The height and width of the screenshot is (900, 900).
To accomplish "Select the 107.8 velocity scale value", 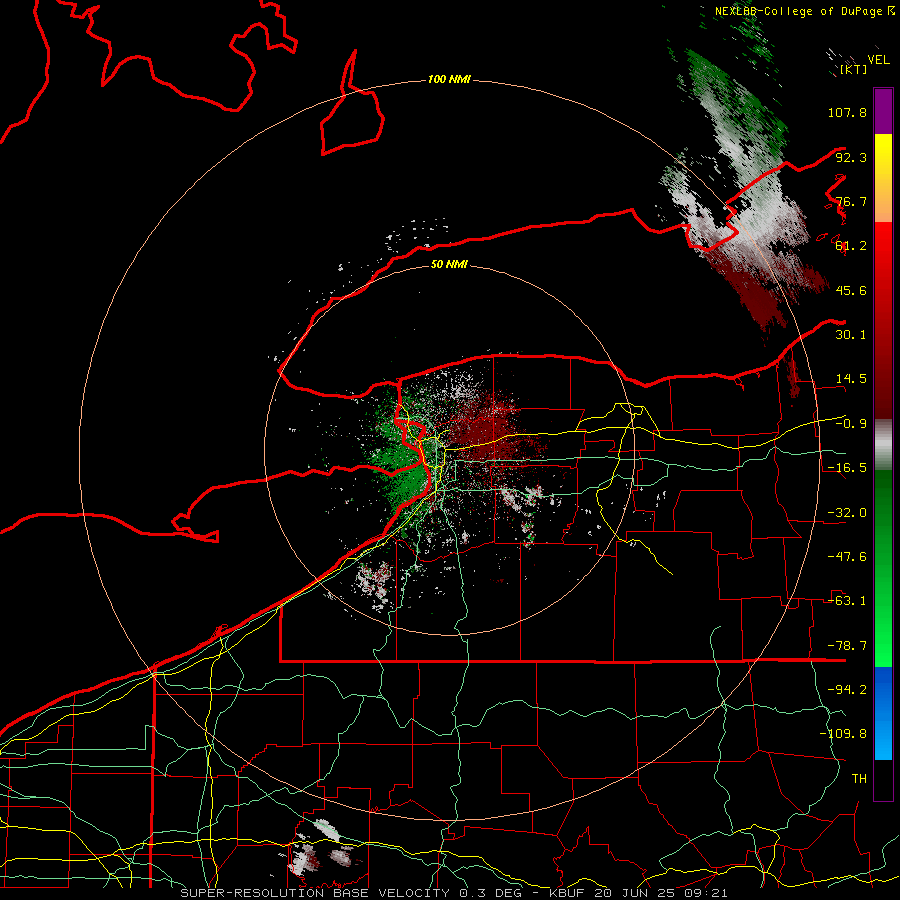I will (x=847, y=112).
